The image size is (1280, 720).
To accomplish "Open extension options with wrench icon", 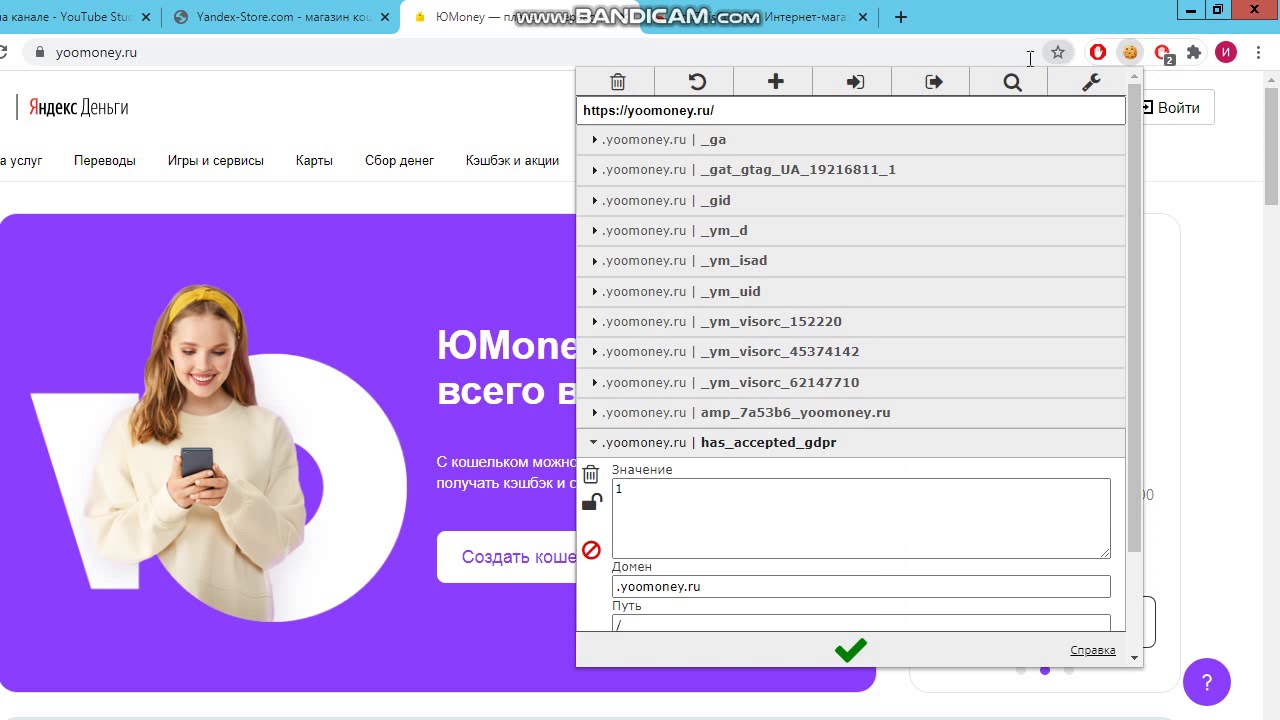I will click(1091, 82).
